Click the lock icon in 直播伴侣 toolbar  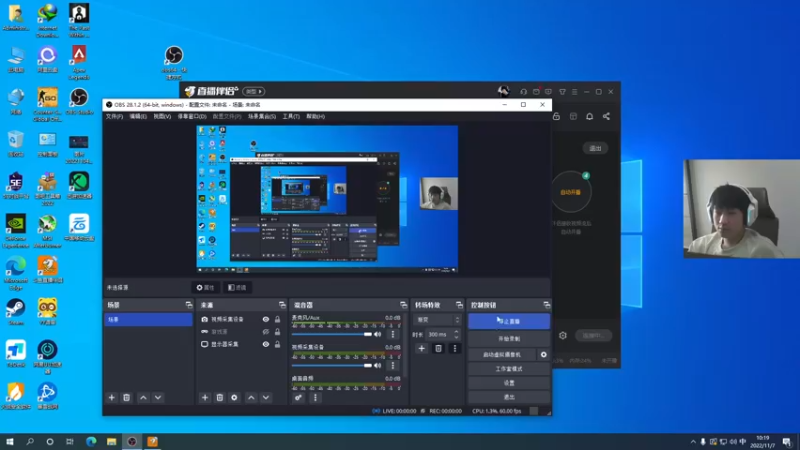tap(557, 116)
